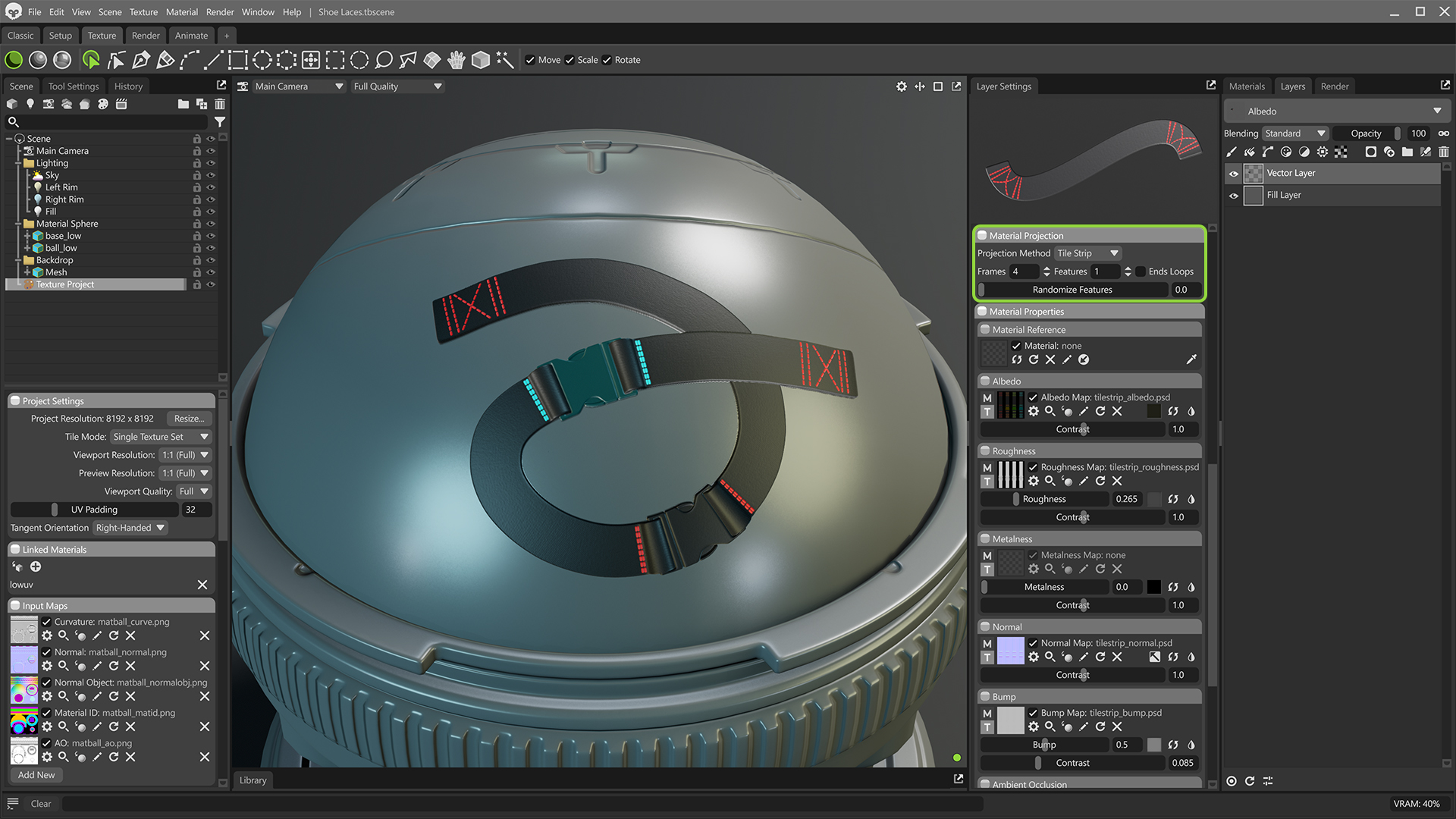This screenshot has height=819, width=1456.
Task: Click Add New input map
Action: click(36, 775)
